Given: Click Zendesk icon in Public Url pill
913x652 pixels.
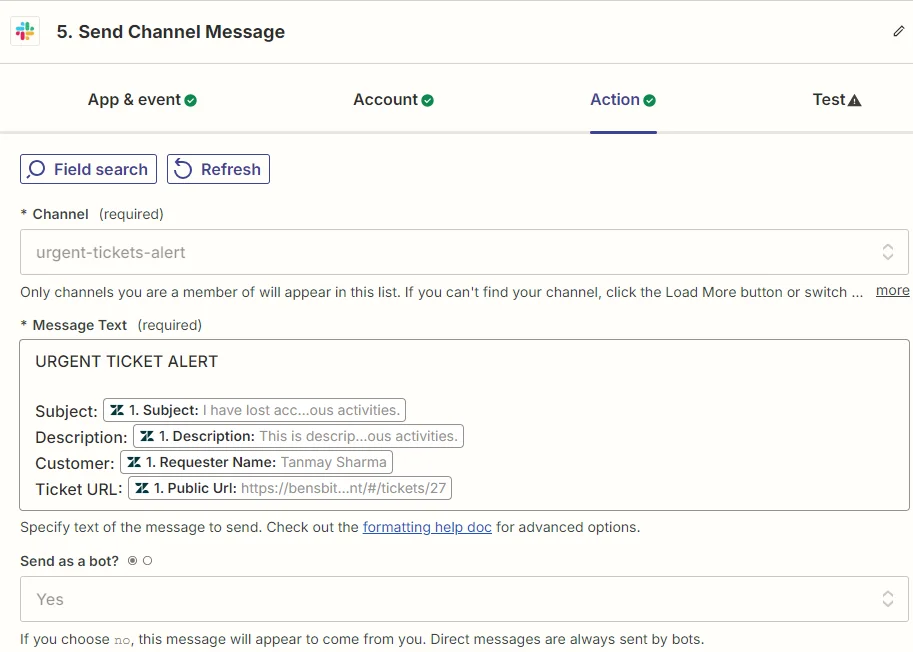Looking at the screenshot, I should 142,488.
